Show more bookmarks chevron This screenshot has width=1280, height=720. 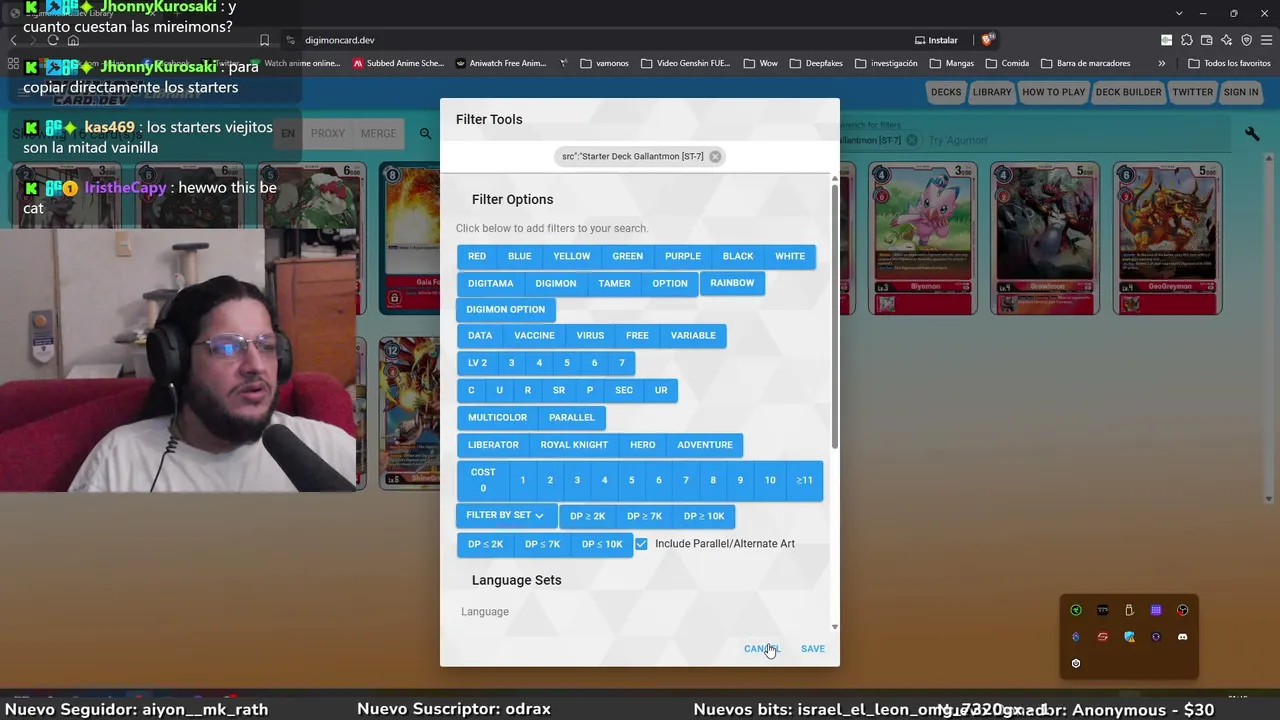(x=1161, y=63)
